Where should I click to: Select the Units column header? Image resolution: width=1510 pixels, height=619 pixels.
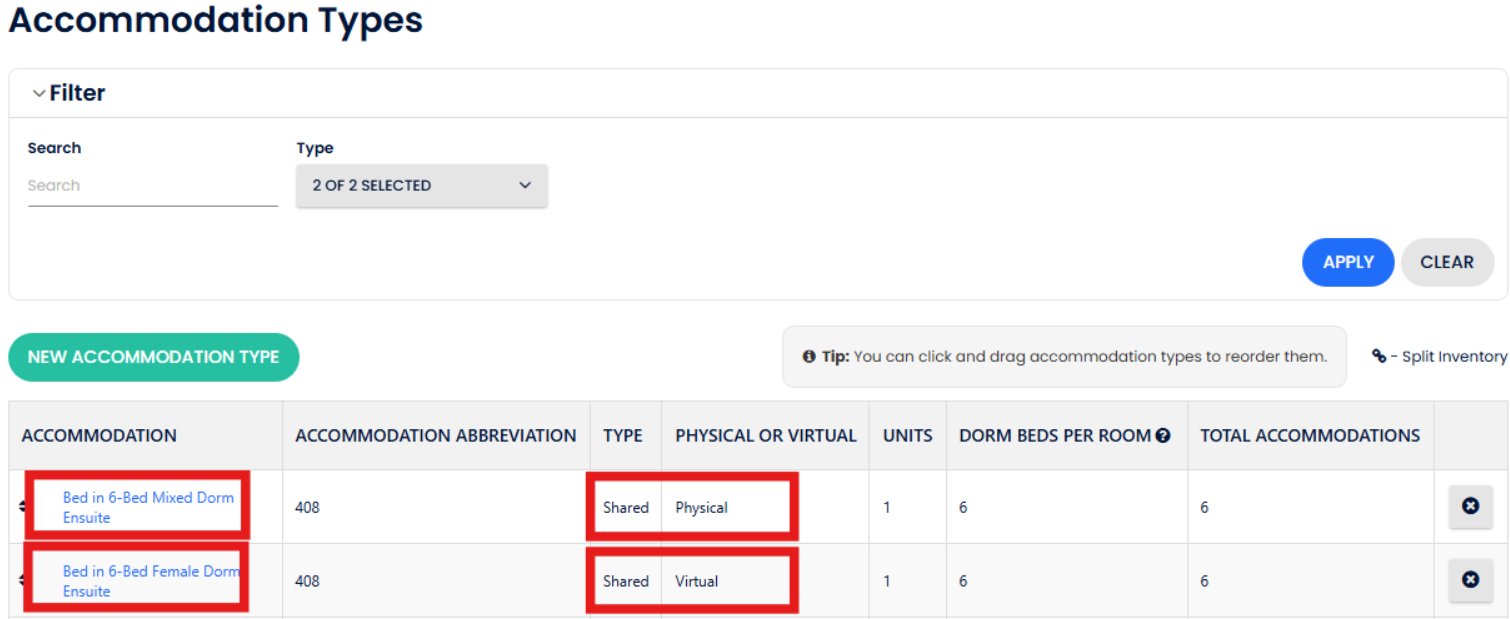pos(907,436)
